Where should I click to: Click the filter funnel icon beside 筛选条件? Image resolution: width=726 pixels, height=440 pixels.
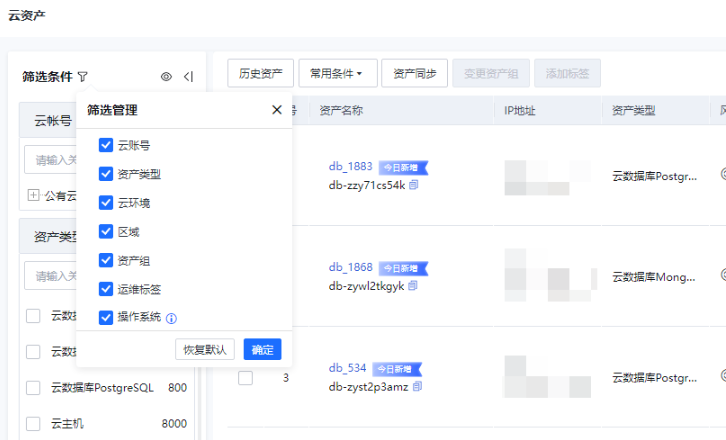[82, 76]
